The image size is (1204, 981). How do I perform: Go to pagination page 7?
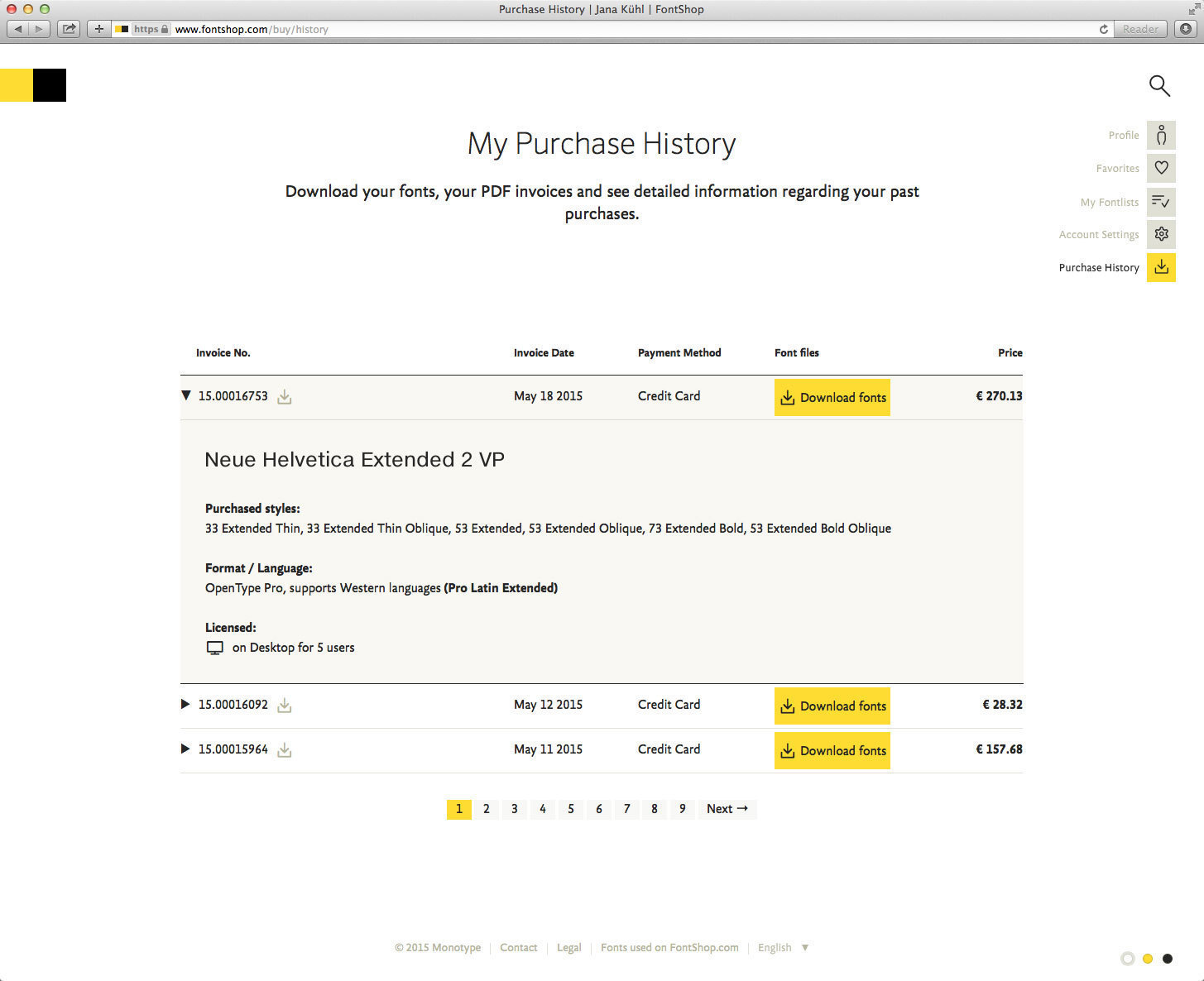(x=627, y=809)
